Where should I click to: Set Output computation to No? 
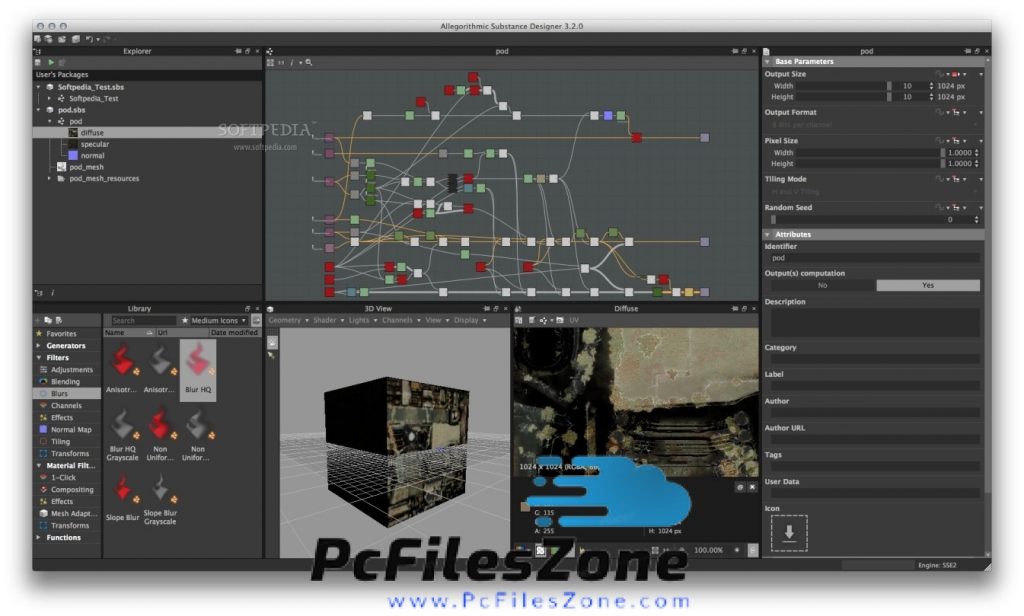coord(822,285)
